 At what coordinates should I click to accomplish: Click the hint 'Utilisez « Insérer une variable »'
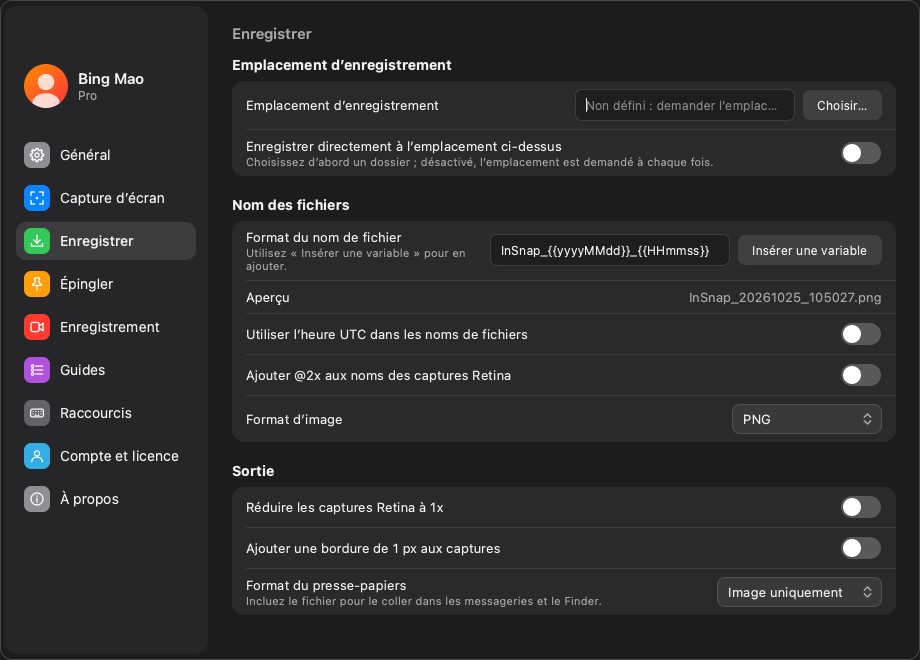click(356, 259)
